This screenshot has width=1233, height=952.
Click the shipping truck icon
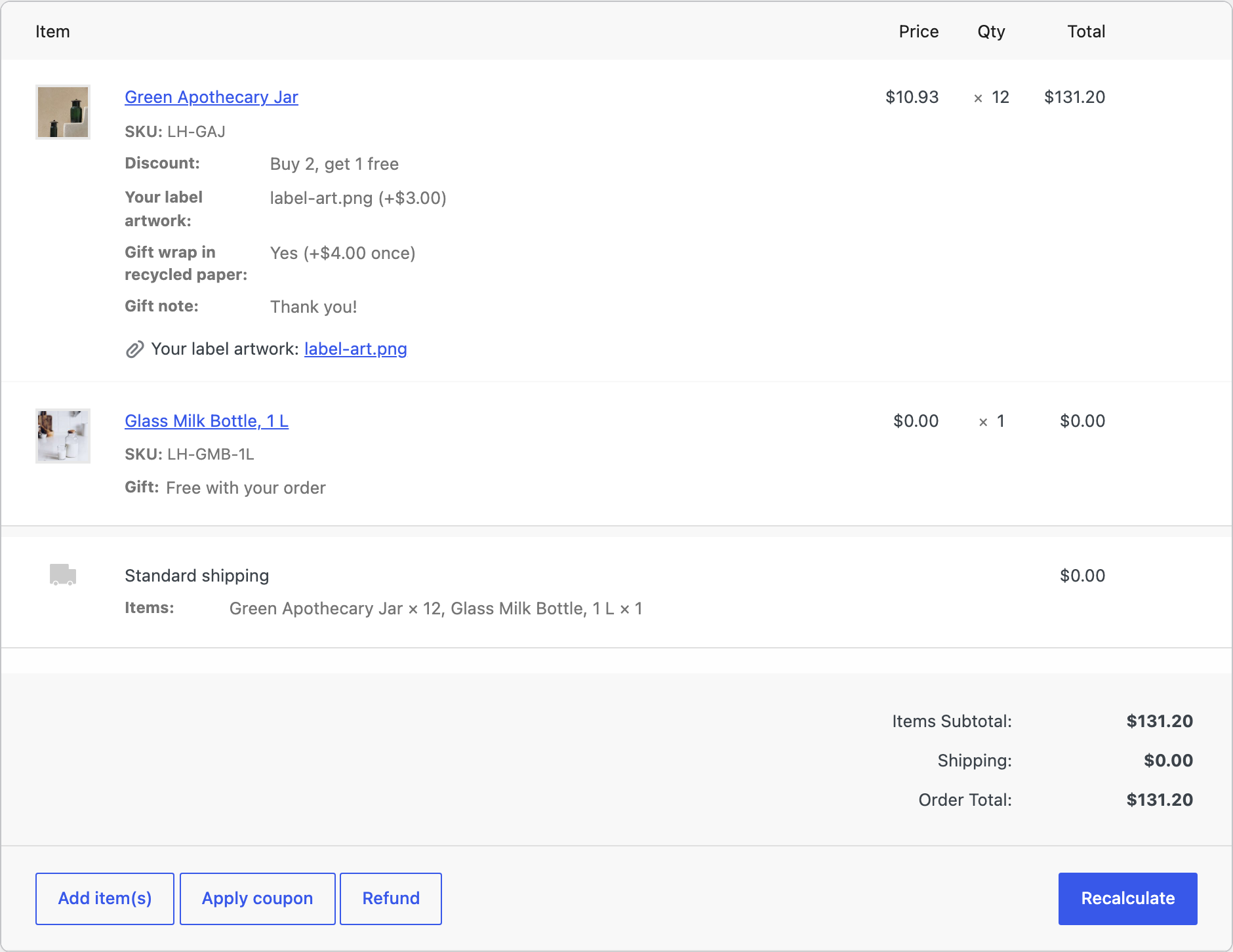pyautogui.click(x=63, y=574)
